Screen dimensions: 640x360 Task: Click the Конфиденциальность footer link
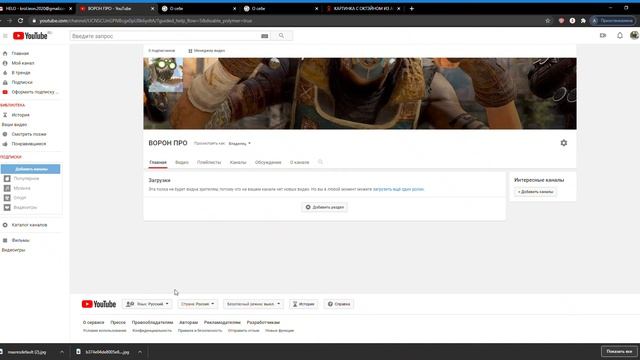coord(152,331)
